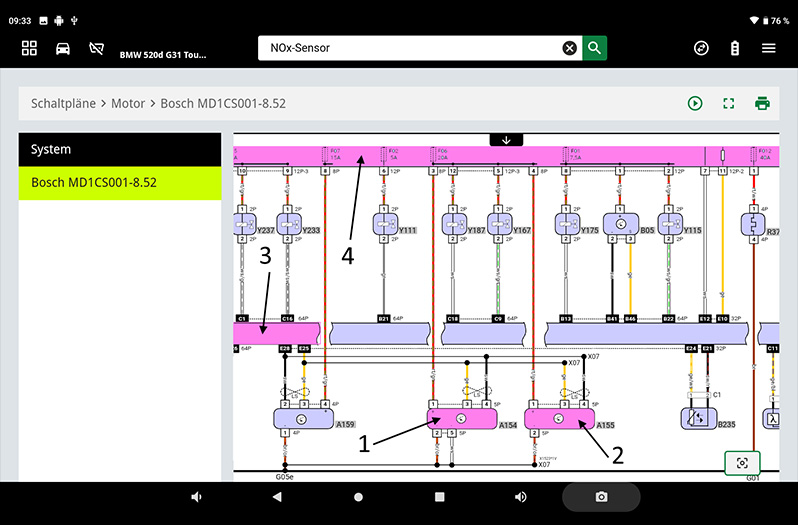Select component A155 in the diagram
The image size is (798, 525).
[558, 418]
